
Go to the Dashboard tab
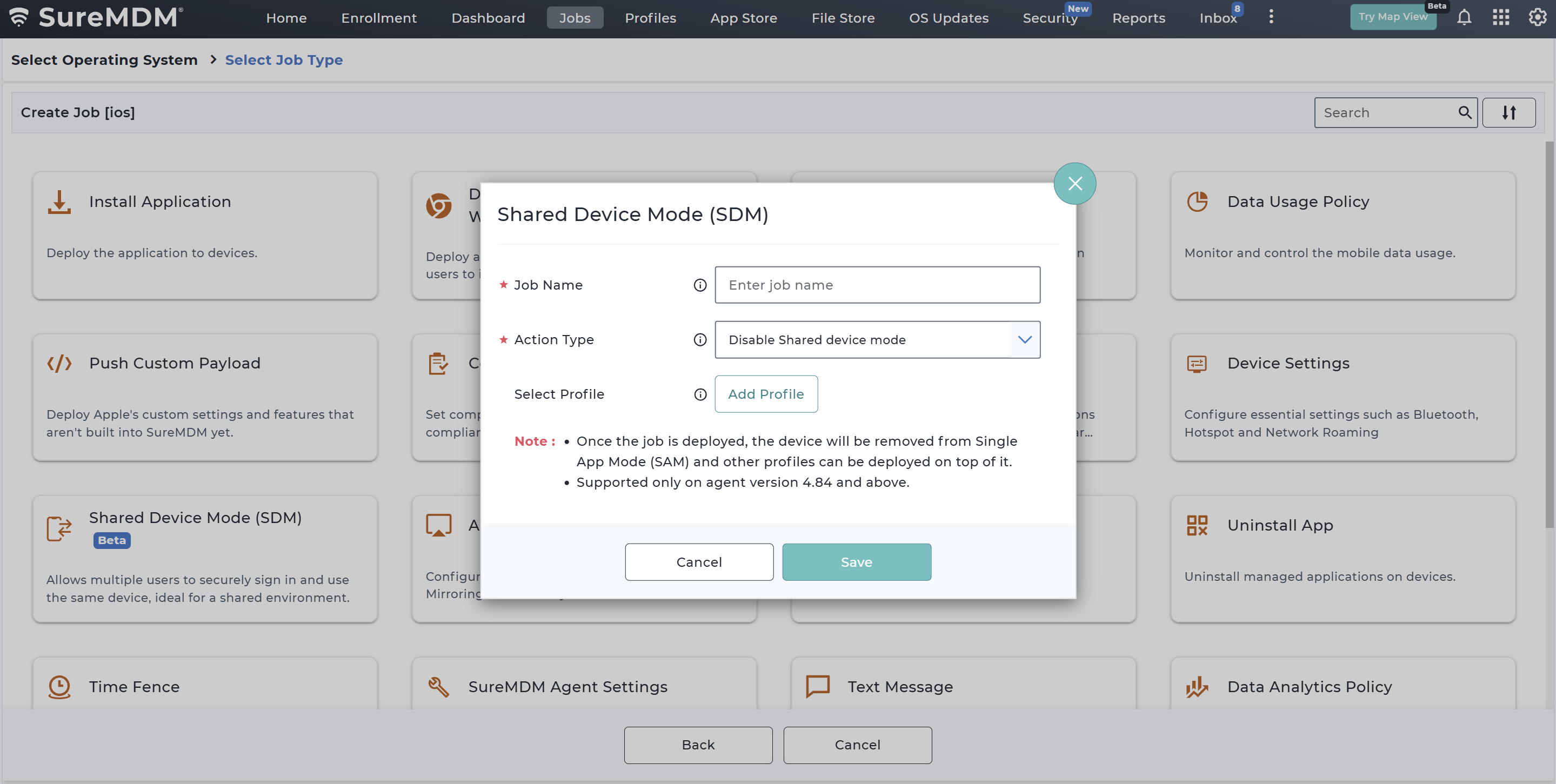(487, 18)
